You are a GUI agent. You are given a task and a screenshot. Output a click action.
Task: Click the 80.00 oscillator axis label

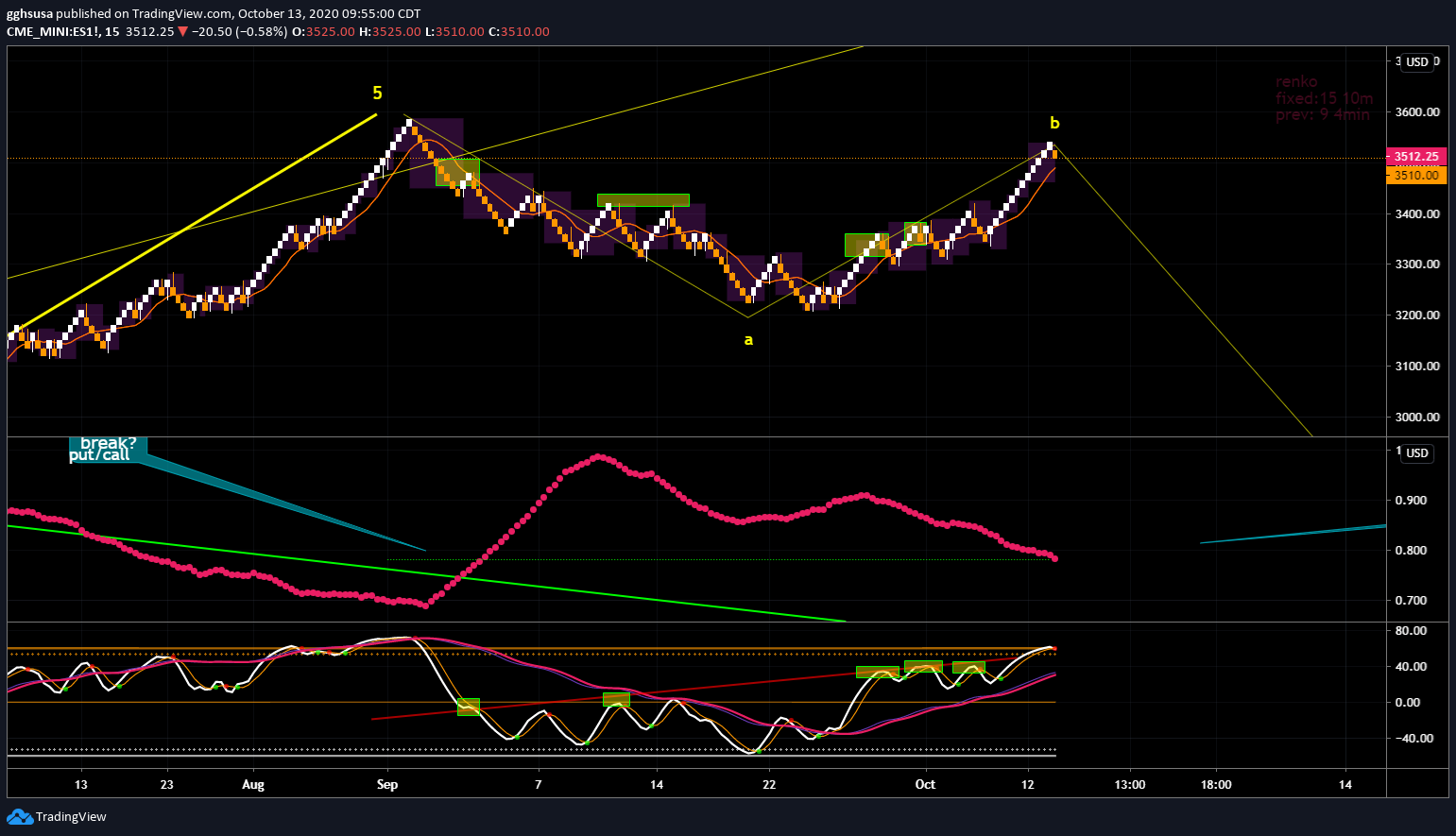pos(1411,631)
